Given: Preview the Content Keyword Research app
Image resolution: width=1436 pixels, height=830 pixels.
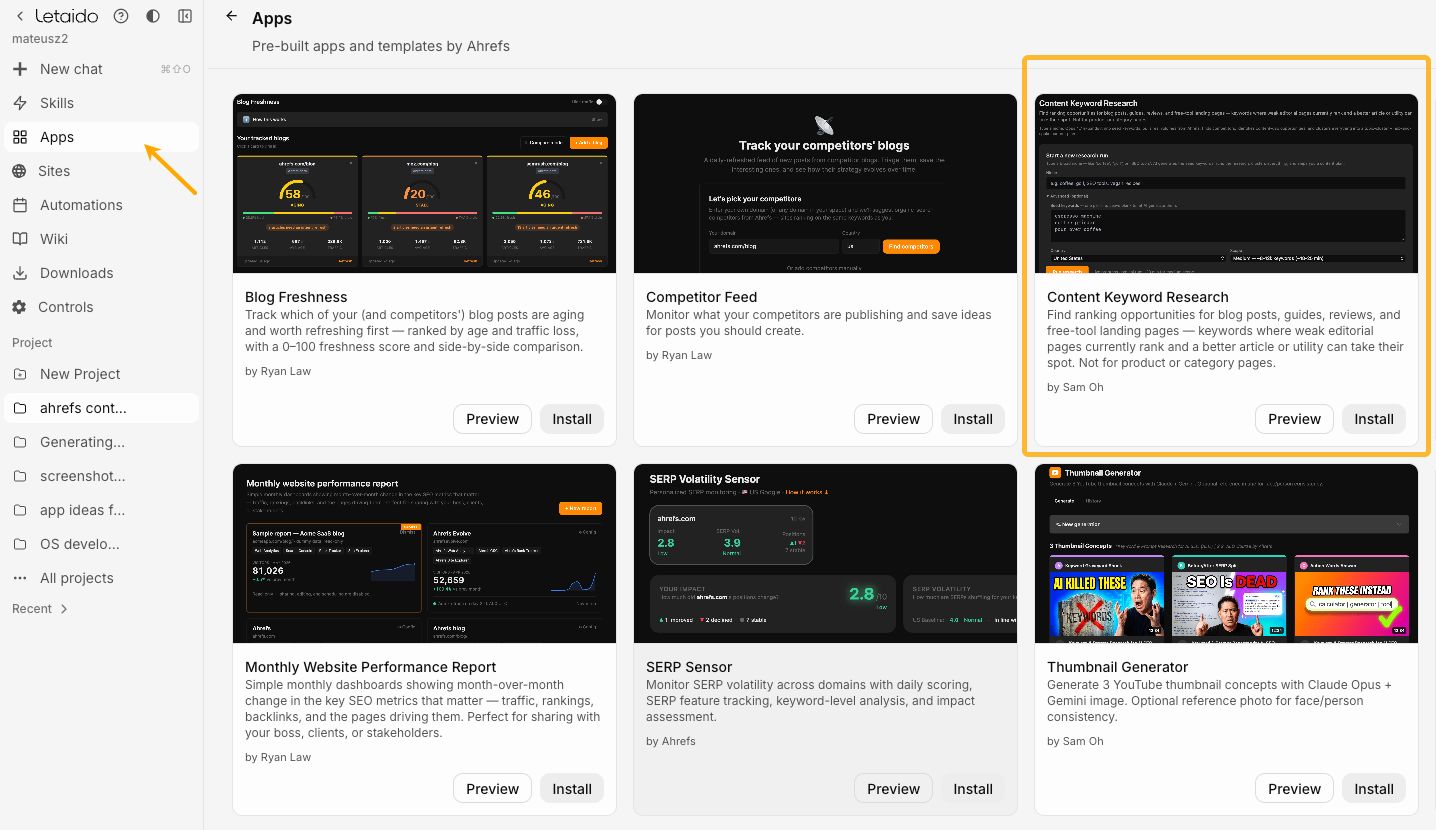Looking at the screenshot, I should (x=1294, y=419).
